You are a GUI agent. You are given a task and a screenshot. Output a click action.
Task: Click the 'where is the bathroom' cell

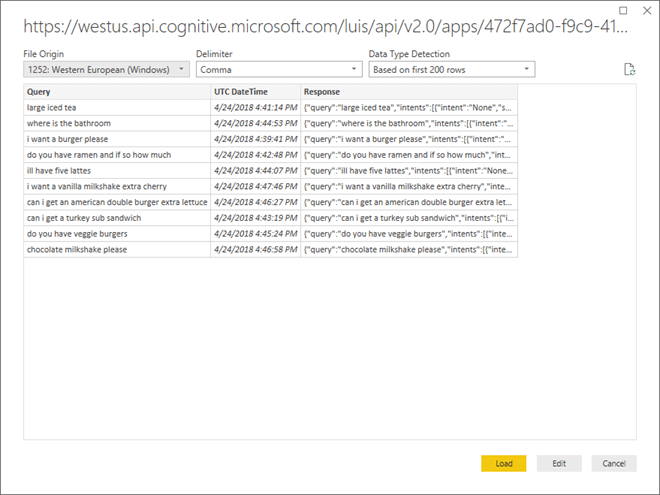[x=117, y=123]
